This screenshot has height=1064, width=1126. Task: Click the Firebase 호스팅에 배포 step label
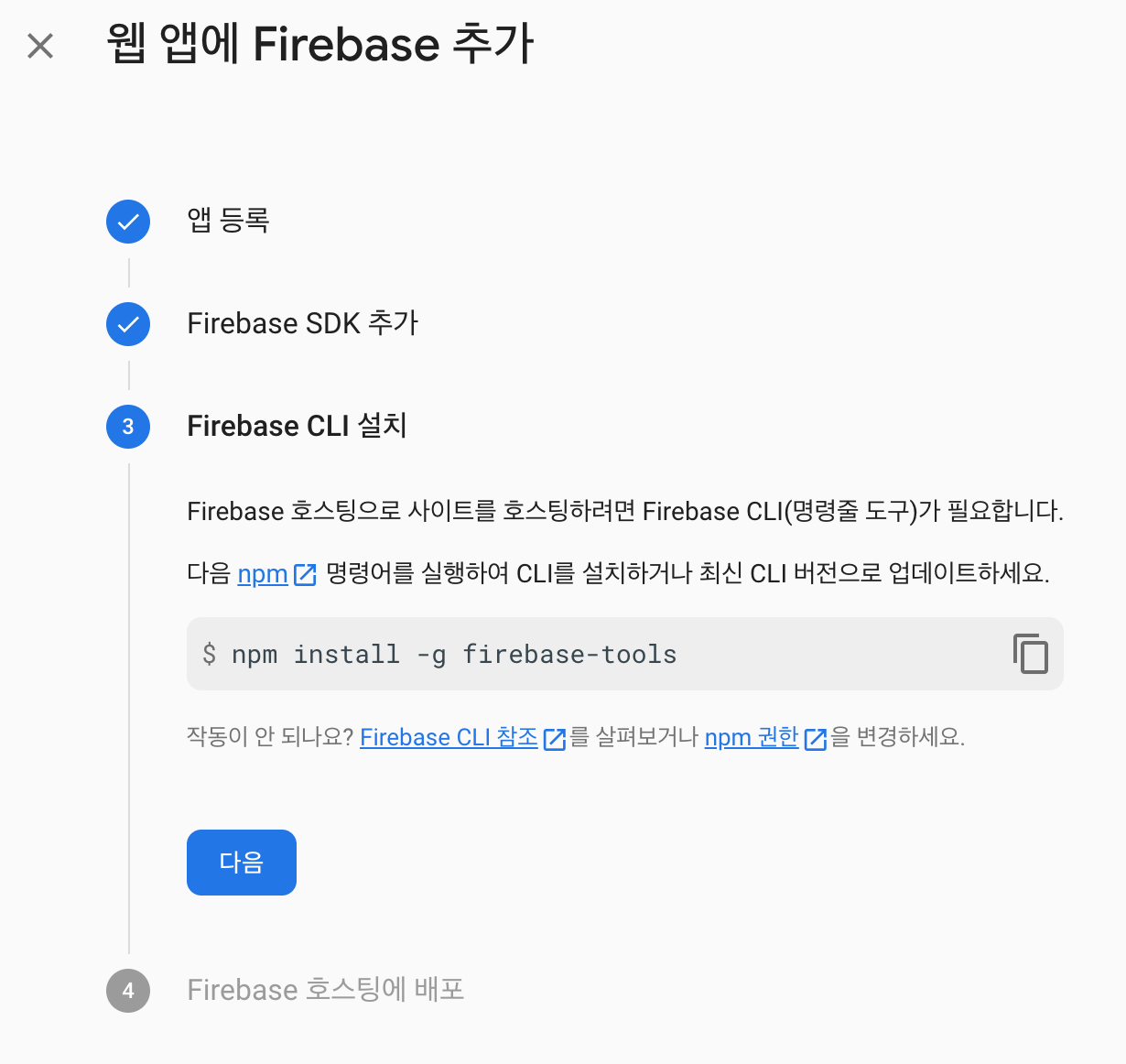point(326,991)
